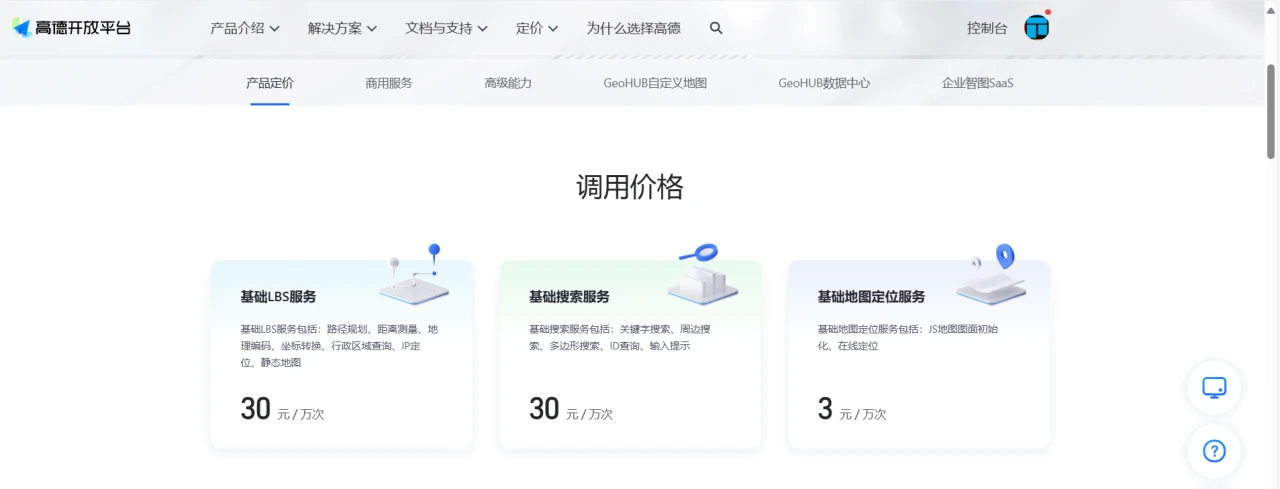Click the 调用价格 heading

click(630, 187)
